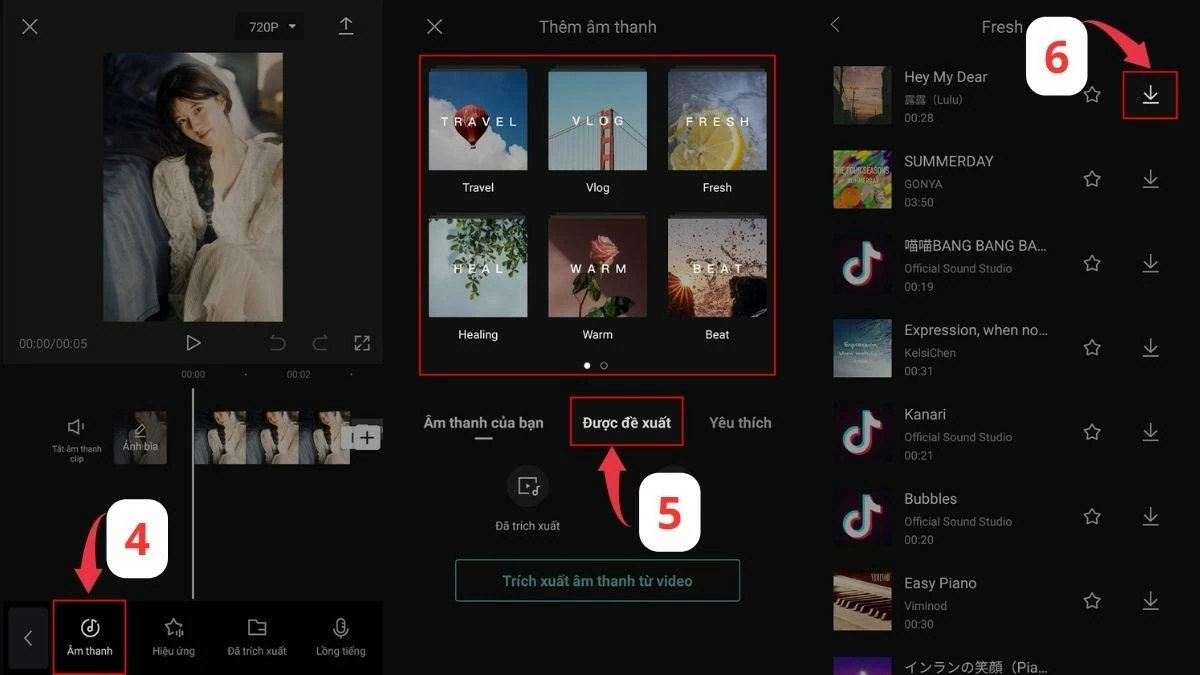The width and height of the screenshot is (1200, 675).
Task: Favorite the Kanari track with star
Action: (x=1092, y=432)
